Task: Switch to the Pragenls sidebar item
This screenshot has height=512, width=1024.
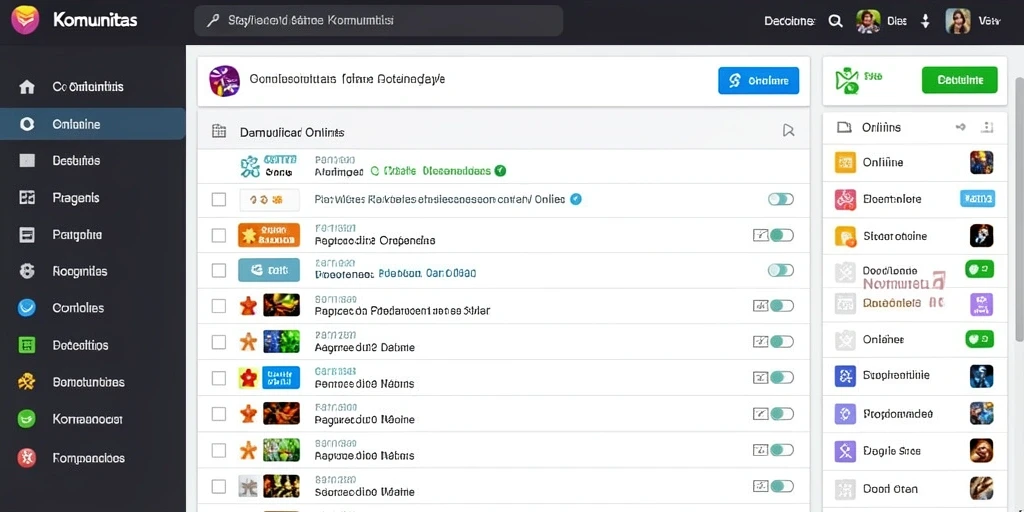Action: click(x=76, y=198)
